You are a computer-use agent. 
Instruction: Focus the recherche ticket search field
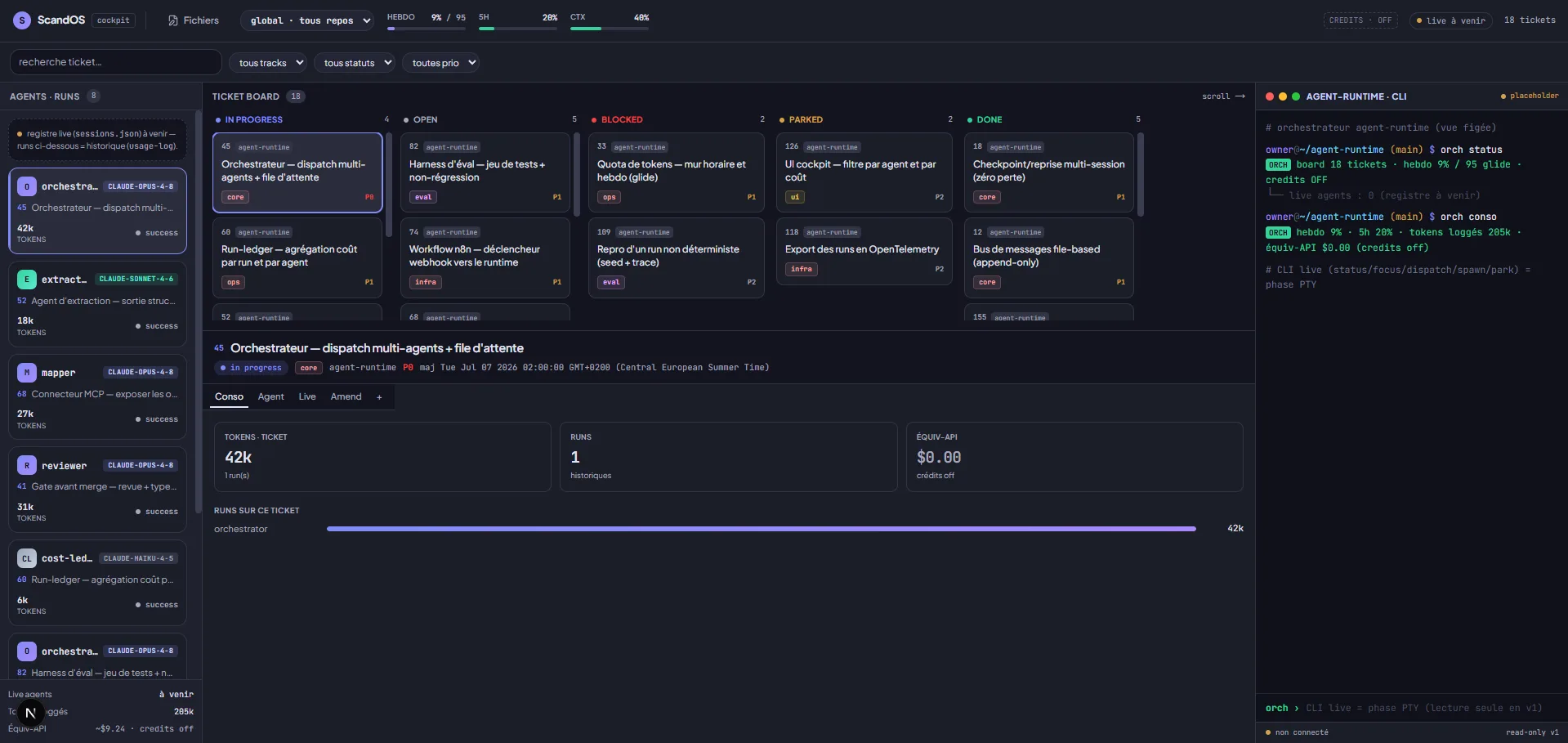coord(116,62)
